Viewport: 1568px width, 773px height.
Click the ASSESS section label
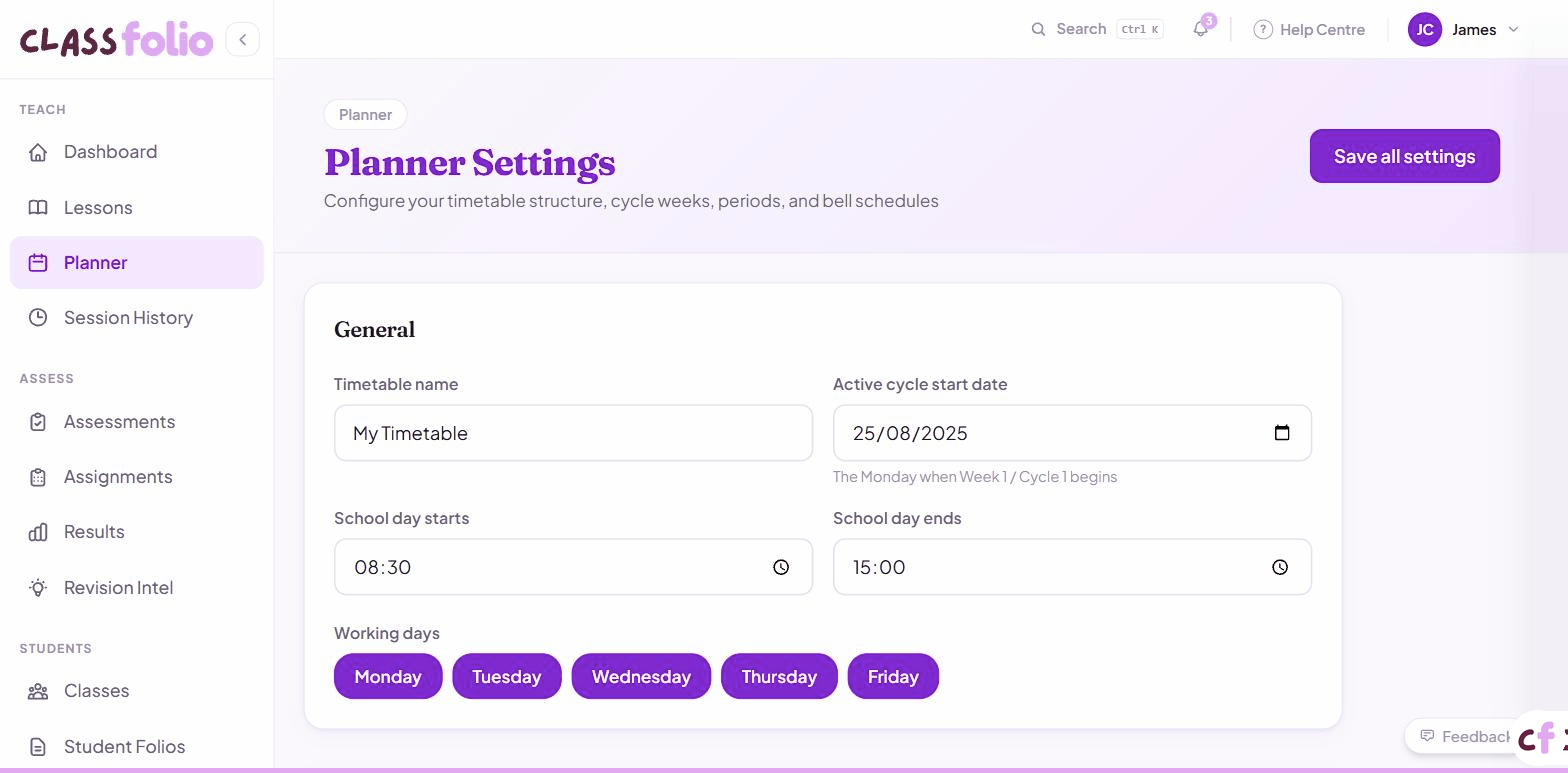coord(47,379)
